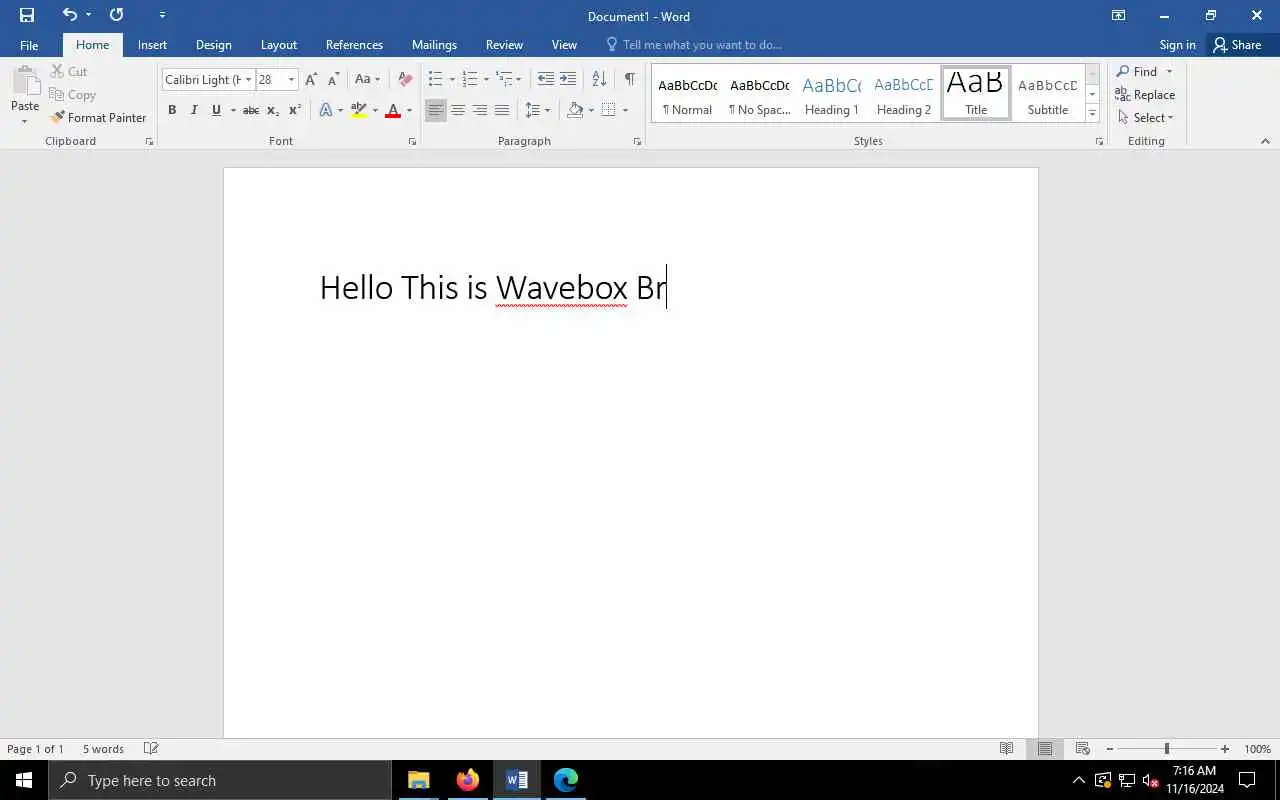Screen dimensions: 1280x800
Task: Apply red font color
Action: tap(393, 110)
